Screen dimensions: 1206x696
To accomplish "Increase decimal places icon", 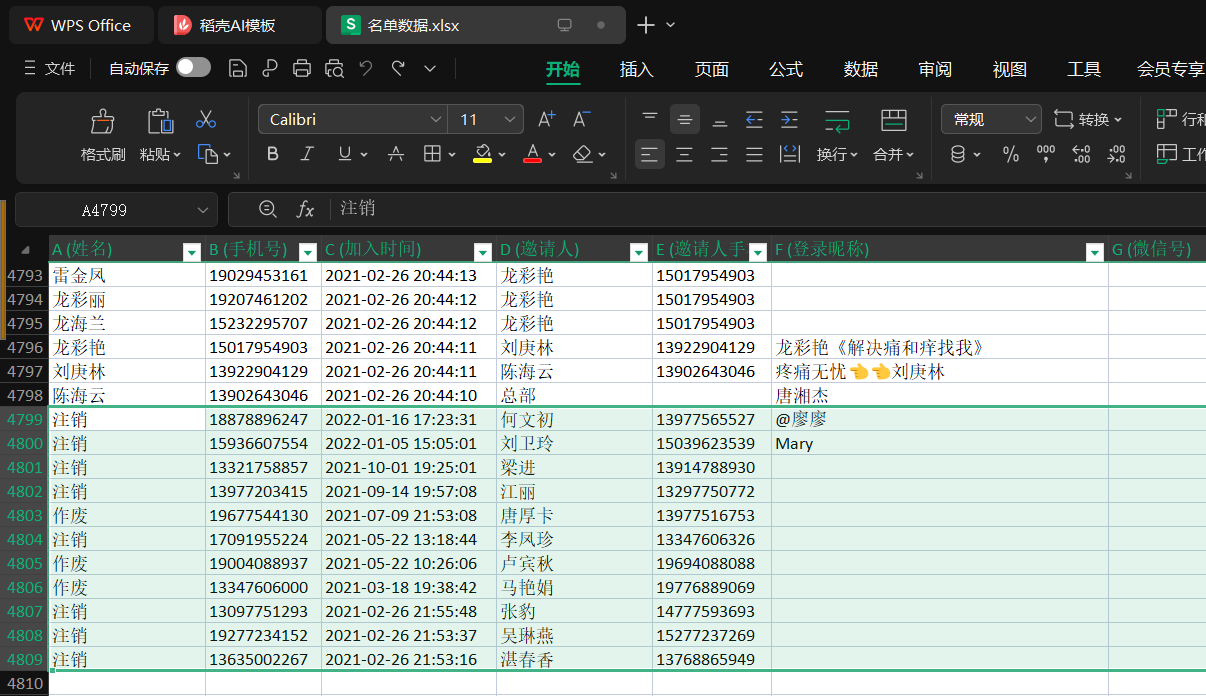I will (x=1081, y=154).
